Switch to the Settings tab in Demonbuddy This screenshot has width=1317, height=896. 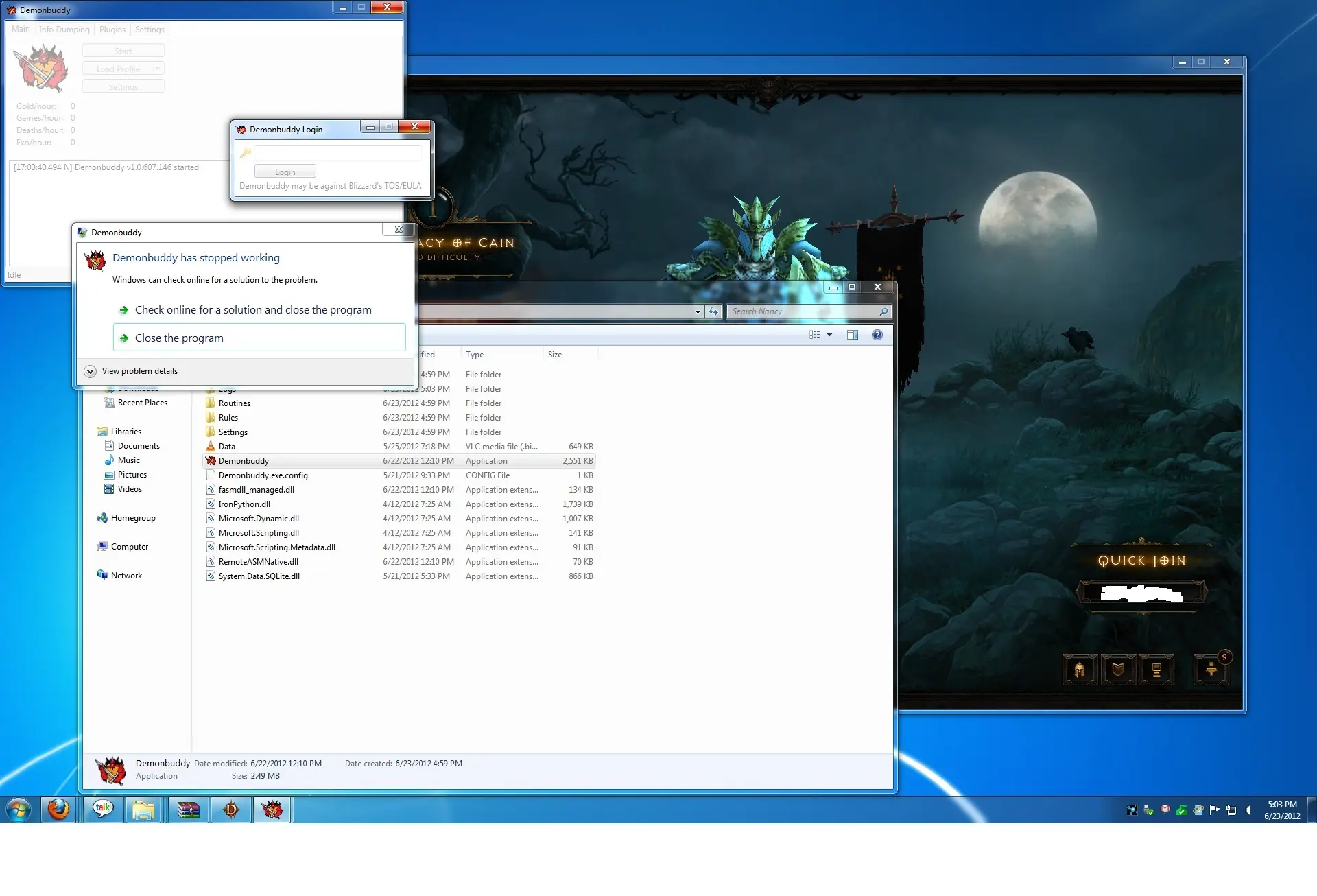click(149, 30)
